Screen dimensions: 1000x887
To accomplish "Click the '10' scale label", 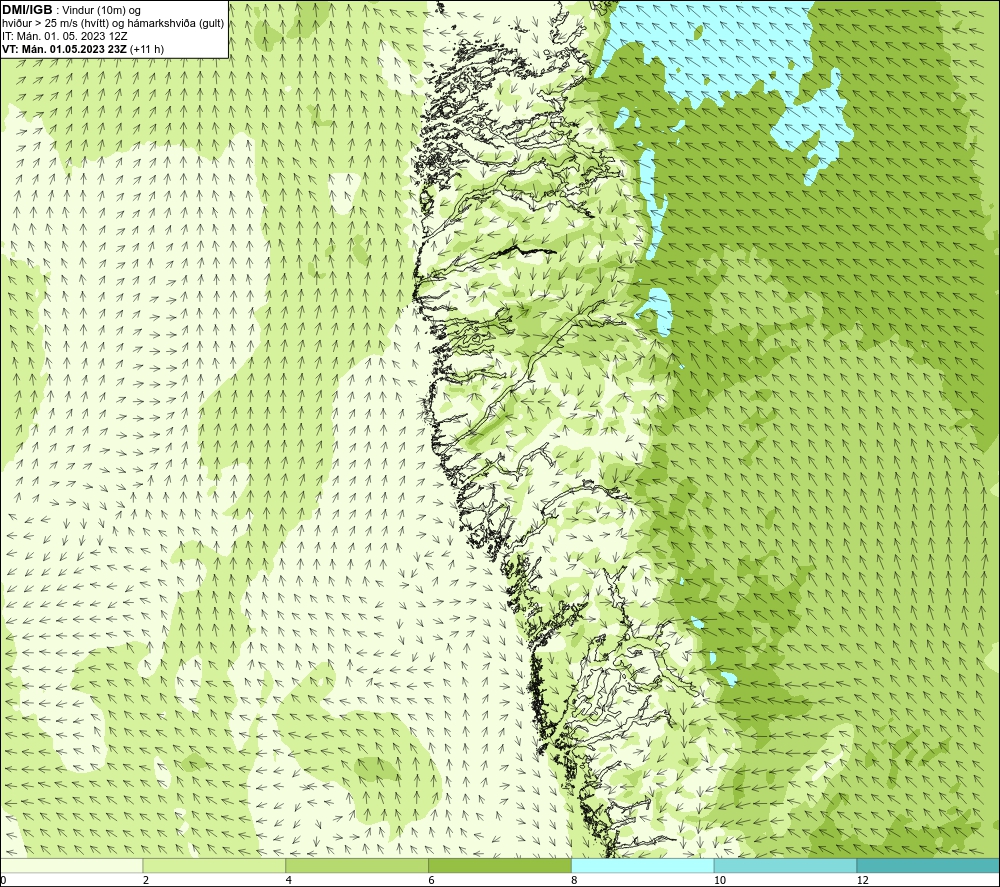I will point(720,880).
